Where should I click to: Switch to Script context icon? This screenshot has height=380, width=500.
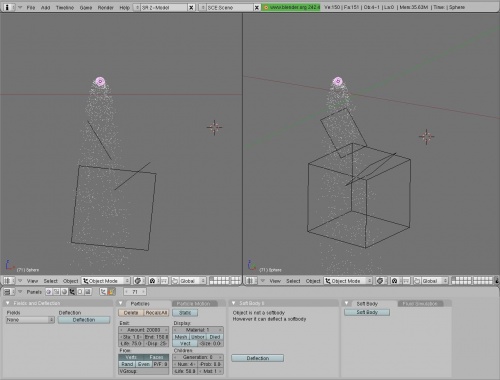tap(56, 292)
